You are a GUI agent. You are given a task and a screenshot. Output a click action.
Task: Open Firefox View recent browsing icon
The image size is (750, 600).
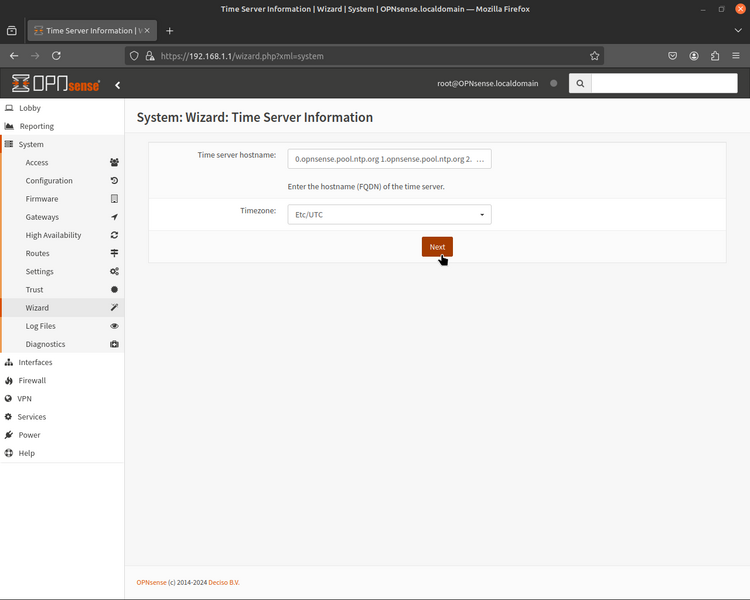coord(12,31)
